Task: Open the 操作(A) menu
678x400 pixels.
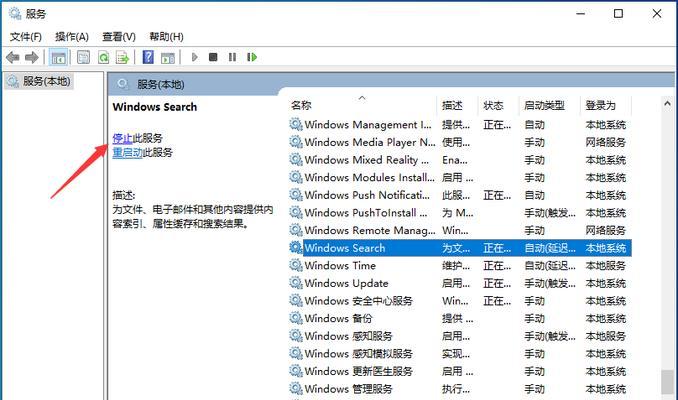Action: pyautogui.click(x=72, y=37)
